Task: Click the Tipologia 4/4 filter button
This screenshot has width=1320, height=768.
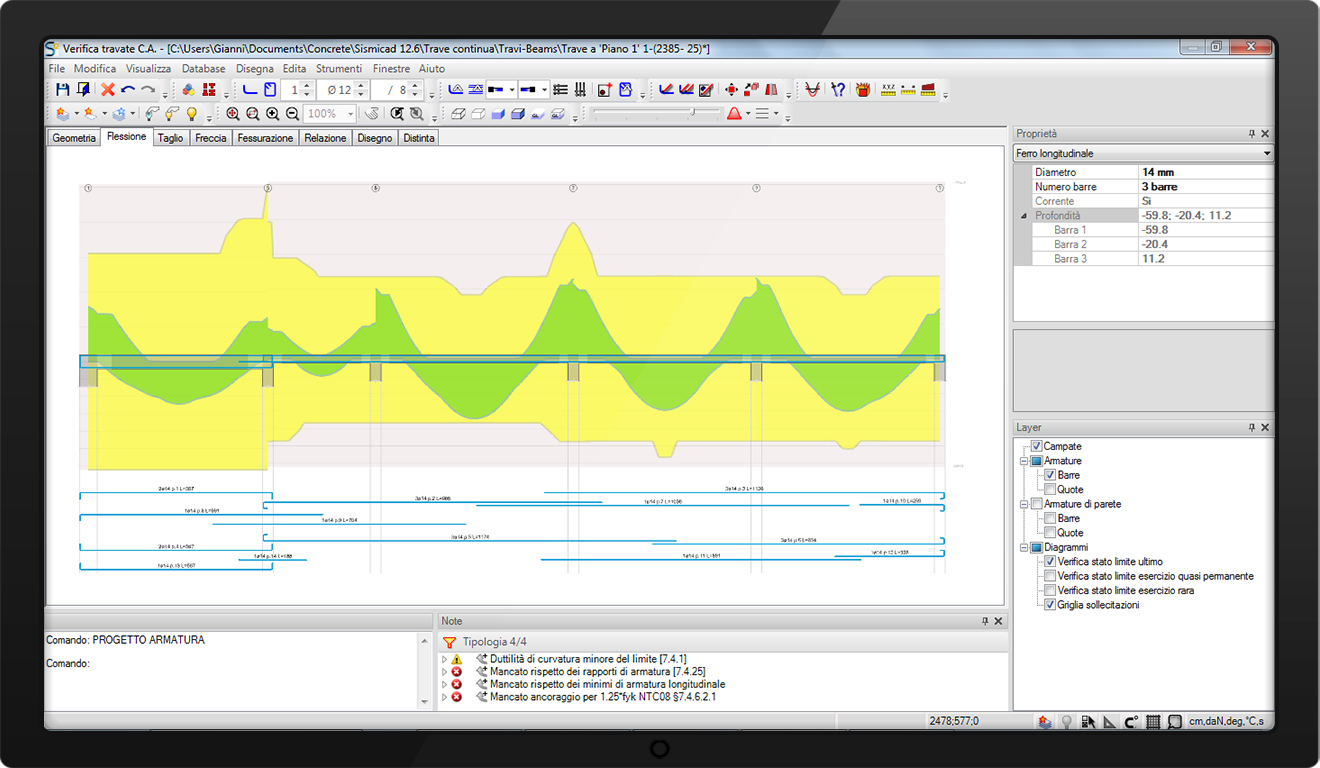Action: (x=449, y=642)
